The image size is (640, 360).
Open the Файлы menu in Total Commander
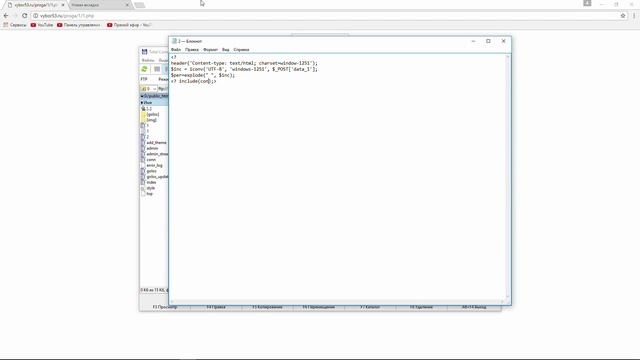(148, 60)
